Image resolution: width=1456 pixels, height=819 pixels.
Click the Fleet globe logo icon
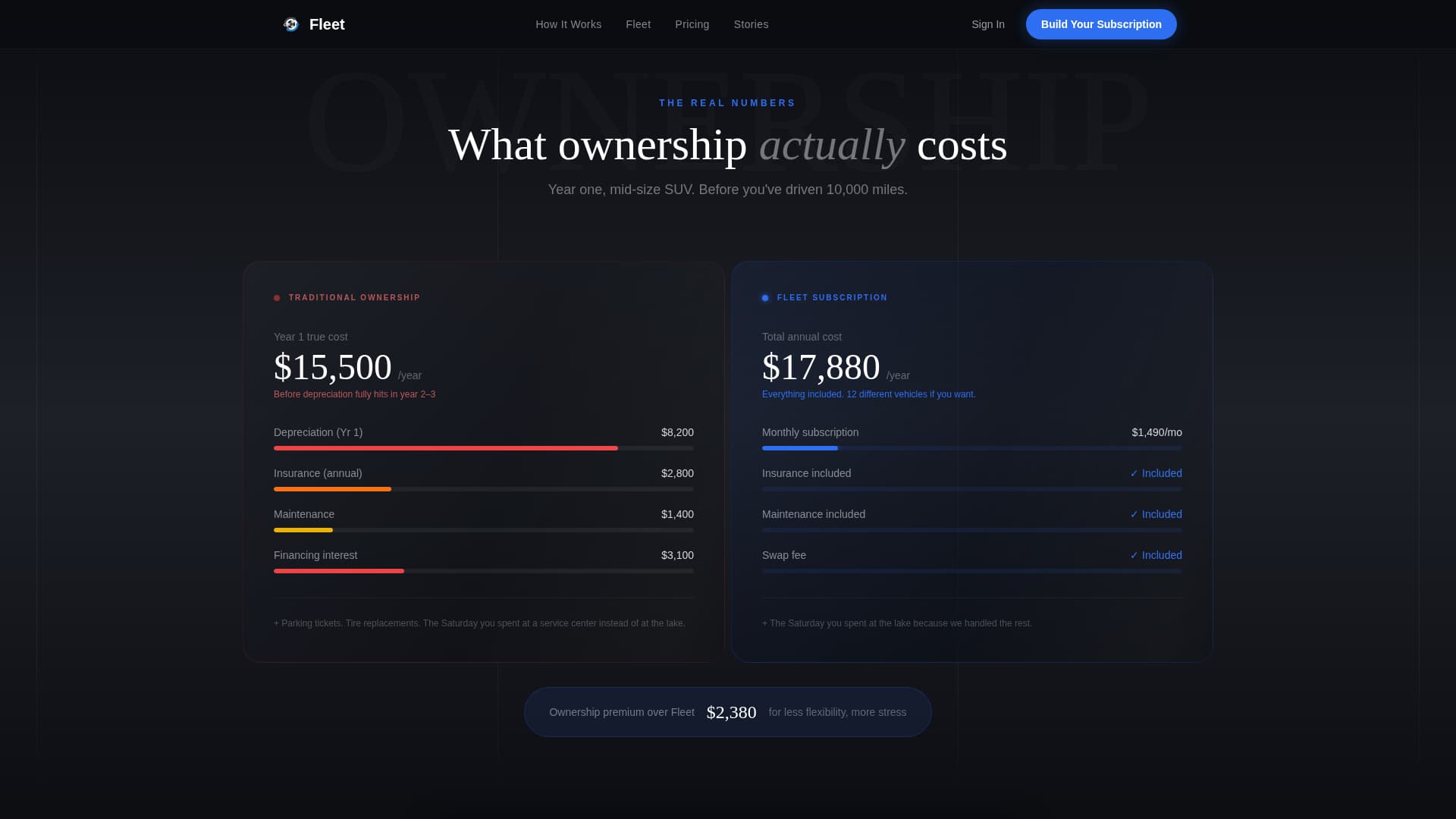(x=291, y=24)
